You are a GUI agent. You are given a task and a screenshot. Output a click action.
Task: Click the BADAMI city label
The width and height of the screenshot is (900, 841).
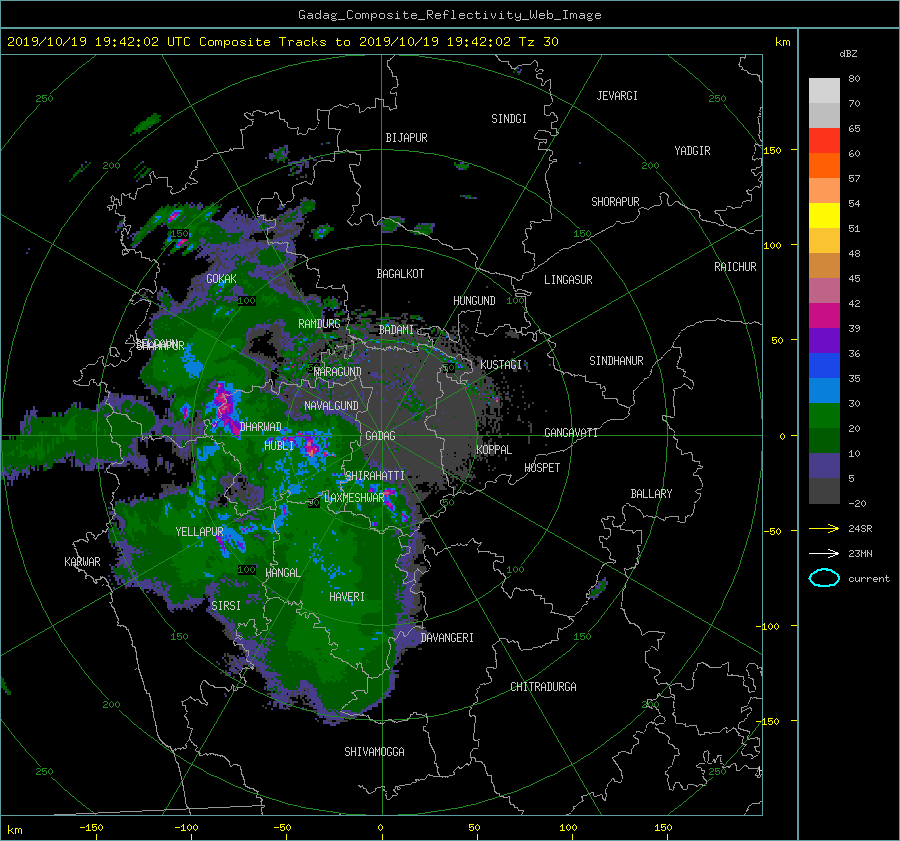(396, 330)
